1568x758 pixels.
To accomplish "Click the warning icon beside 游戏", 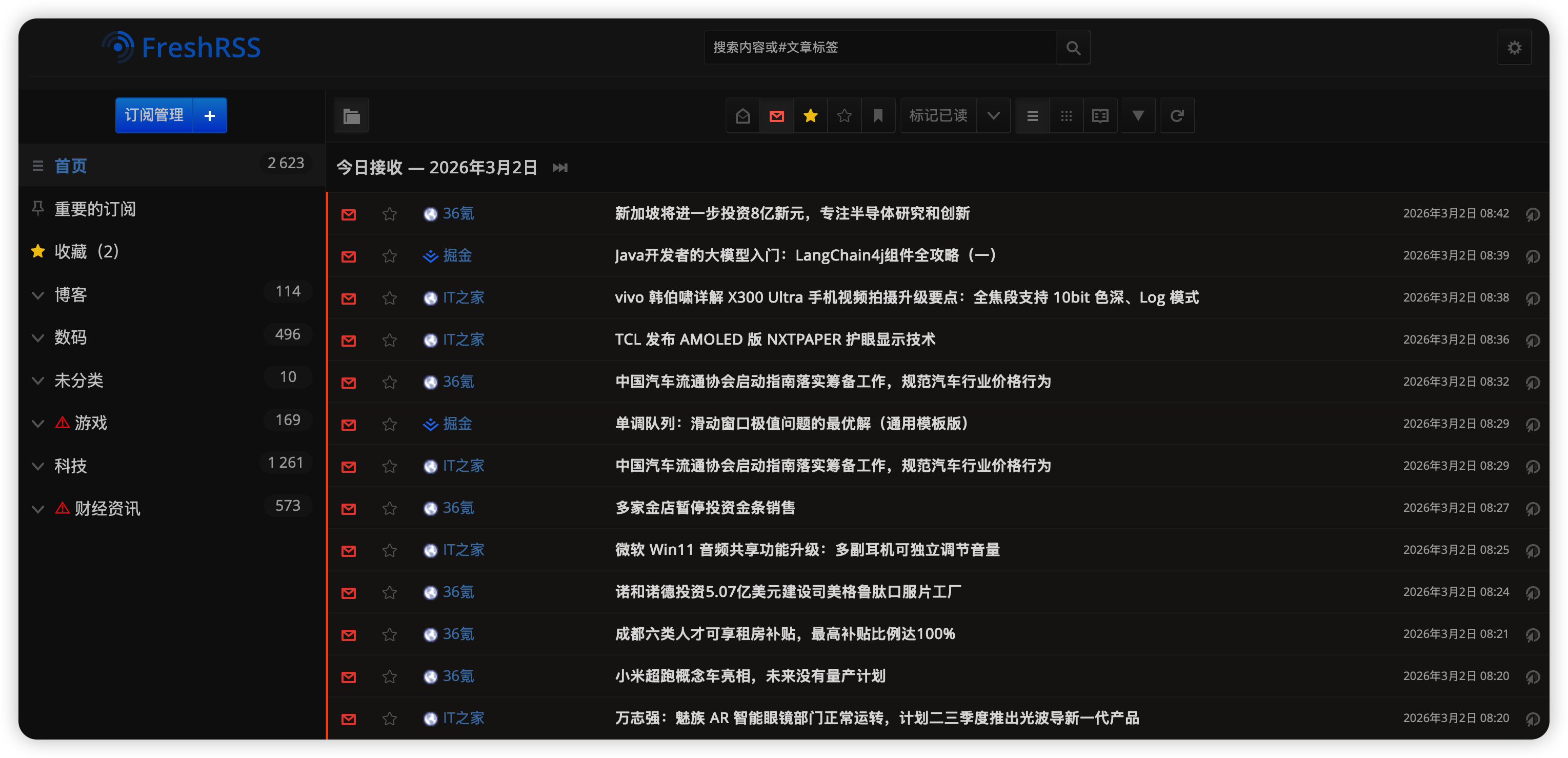I will [x=62, y=422].
